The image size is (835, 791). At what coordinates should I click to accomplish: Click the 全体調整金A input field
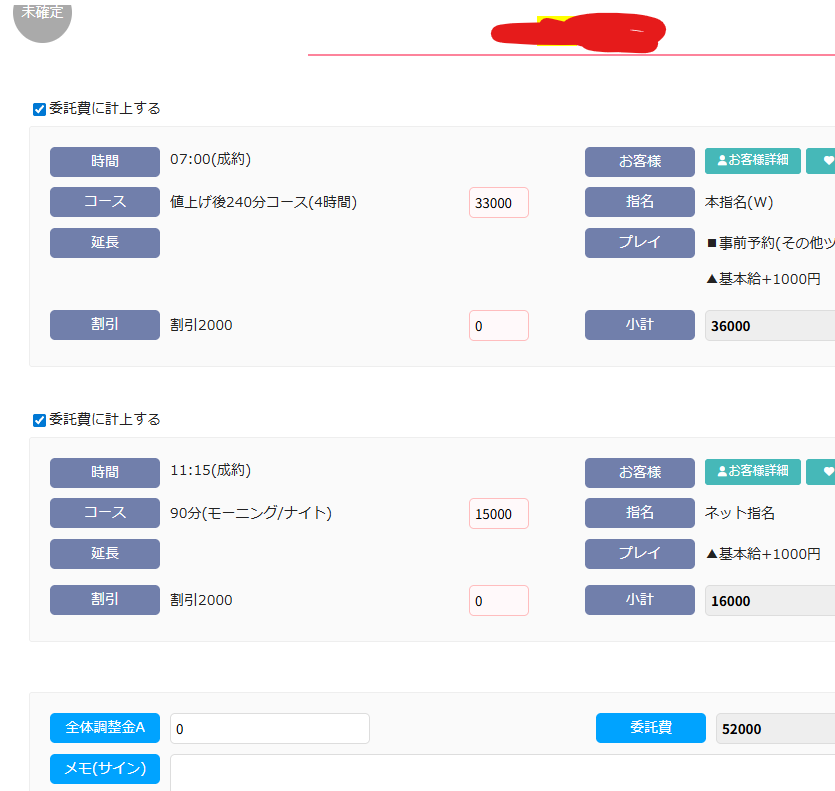pyautogui.click(x=269, y=729)
